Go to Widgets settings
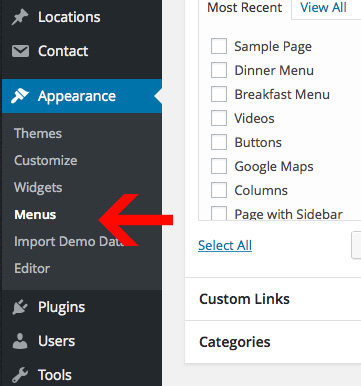 point(38,188)
